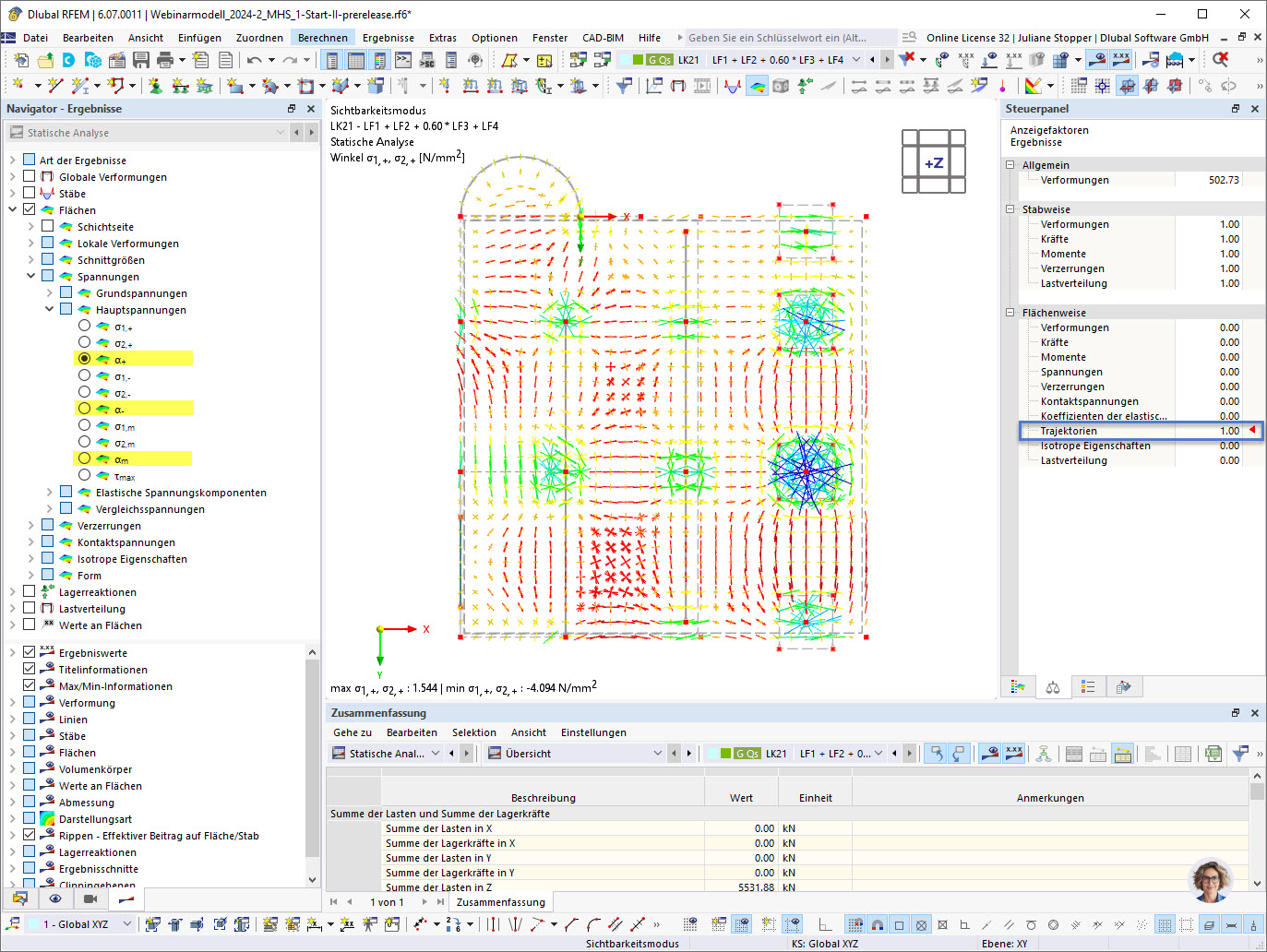Viewport: 1267px width, 952px height.
Task: Open the Selektion menu in Zusammenfassung panel
Action: coord(474,732)
